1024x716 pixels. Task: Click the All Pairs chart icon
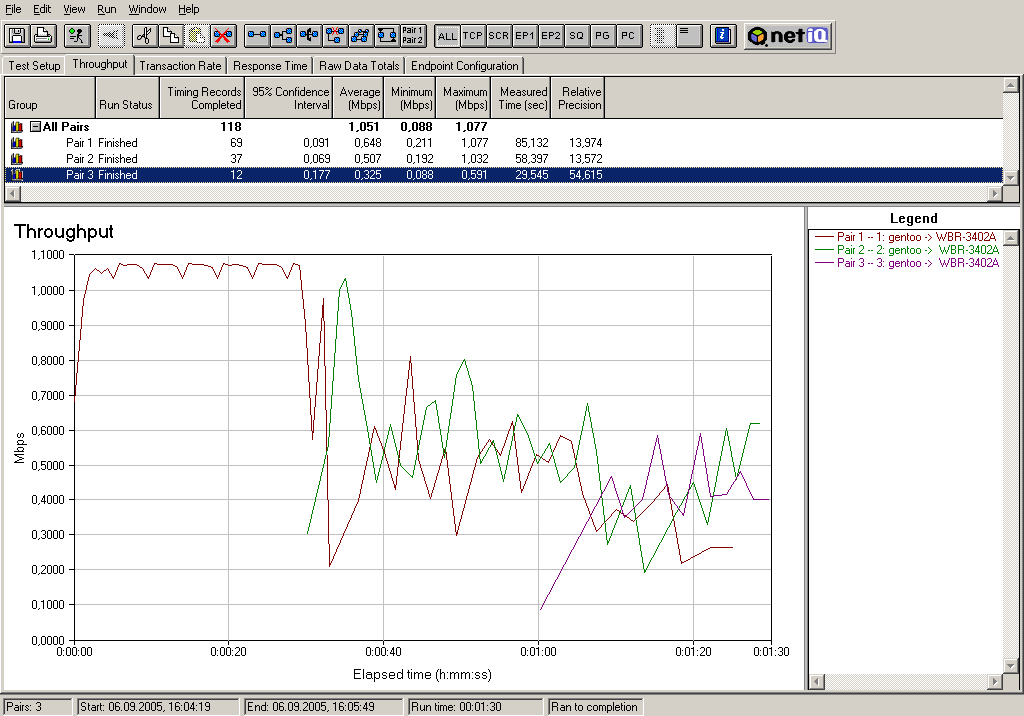point(17,127)
